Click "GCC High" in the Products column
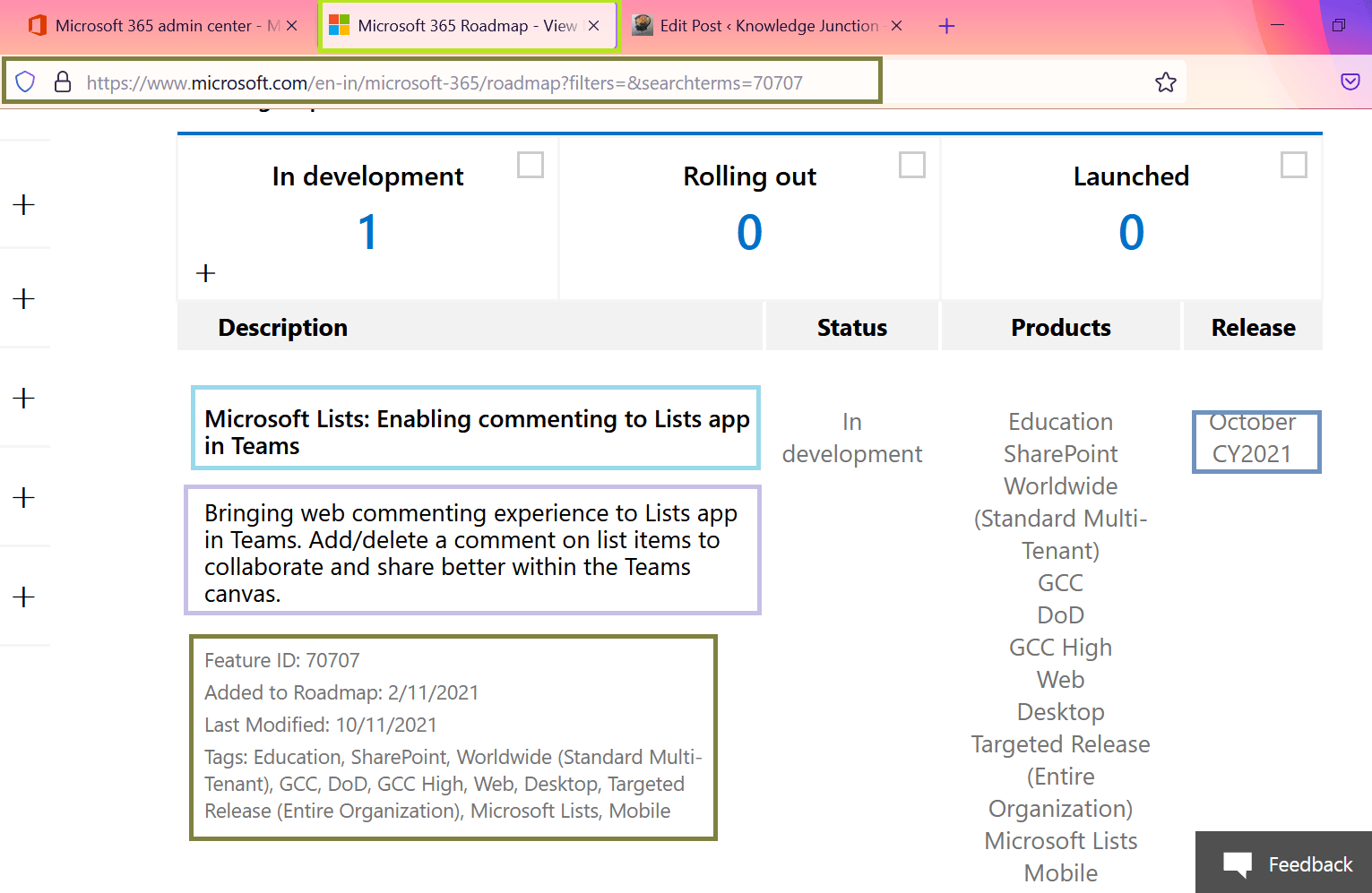Viewport: 1372px width, 893px height. tap(1061, 648)
